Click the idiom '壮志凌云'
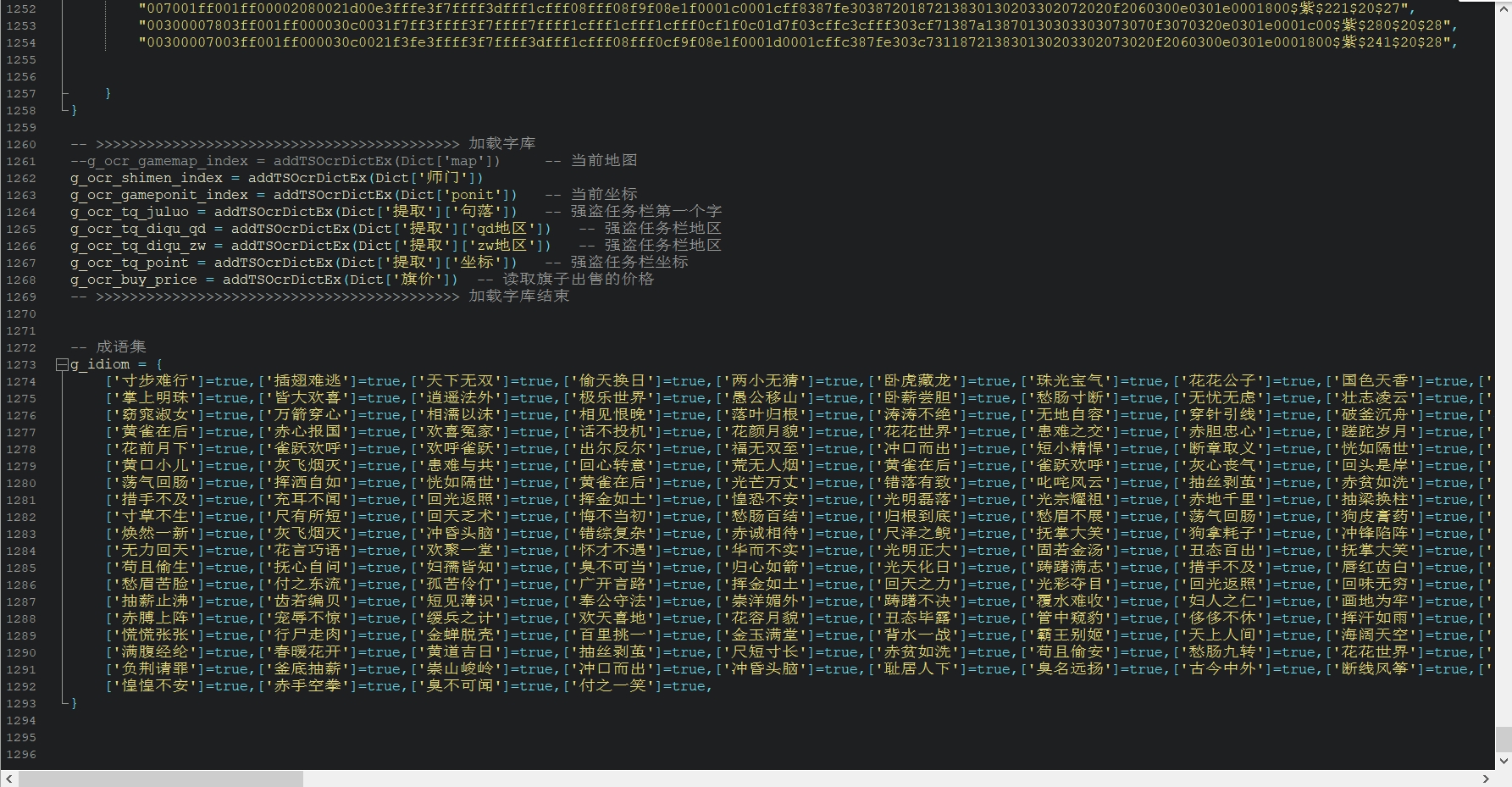This screenshot has height=787, width=1512. (x=1375, y=398)
